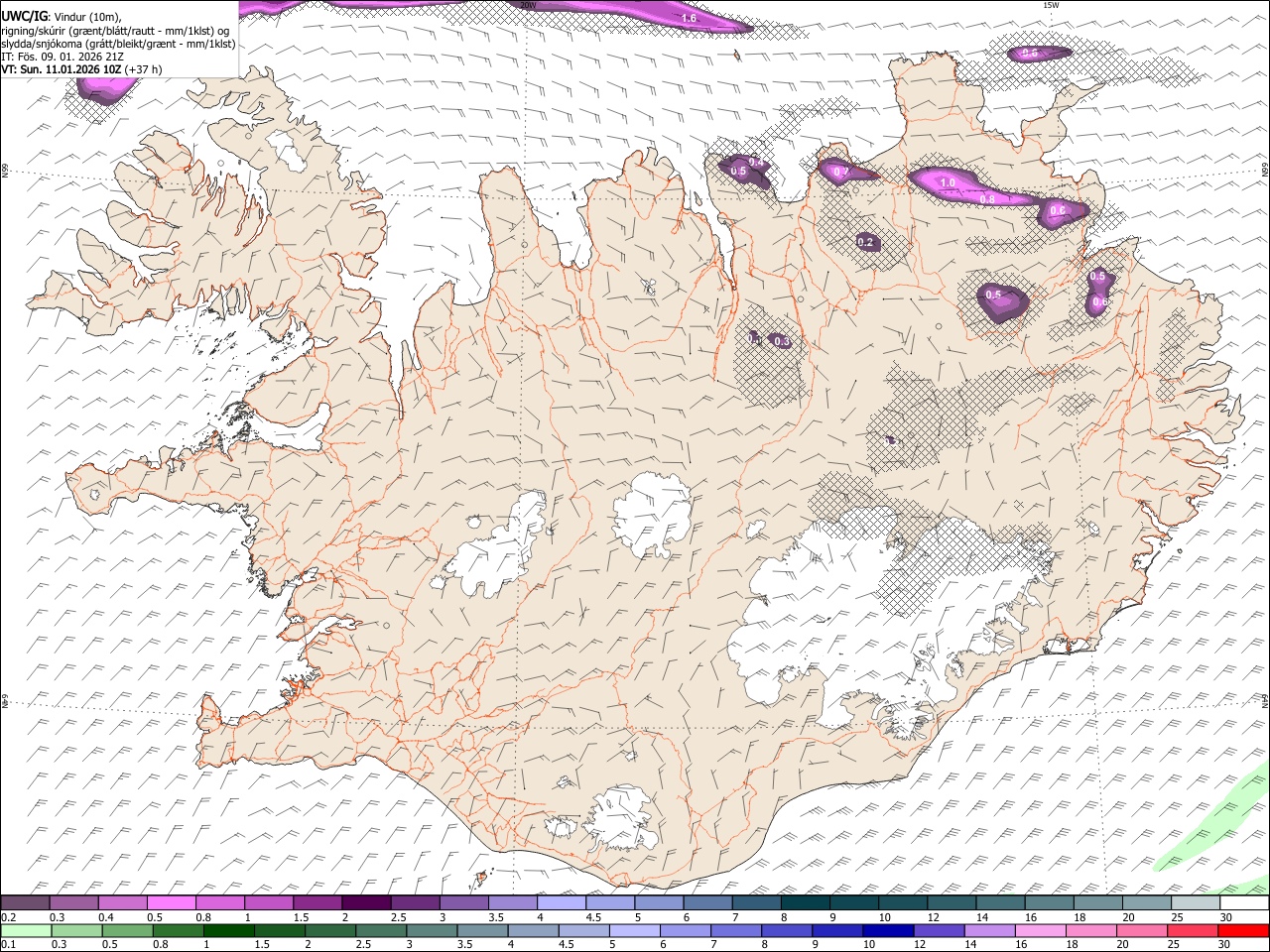Click the grey-teal 16–18 snow legend swatch
The image size is (1270, 952).
click(1050, 902)
